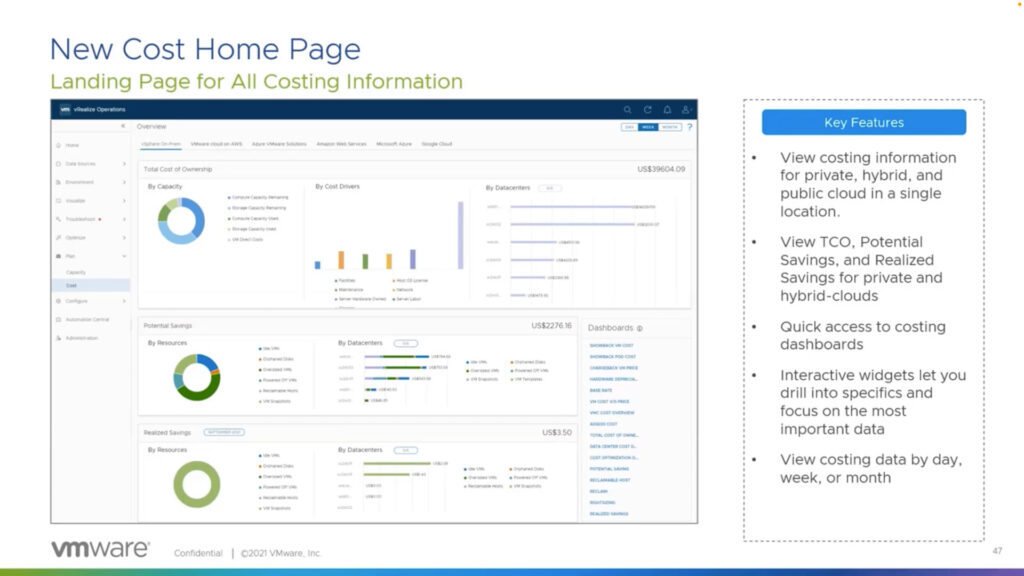1024x576 pixels.
Task: Click the Configure gear icon in sidebar
Action: point(59,301)
